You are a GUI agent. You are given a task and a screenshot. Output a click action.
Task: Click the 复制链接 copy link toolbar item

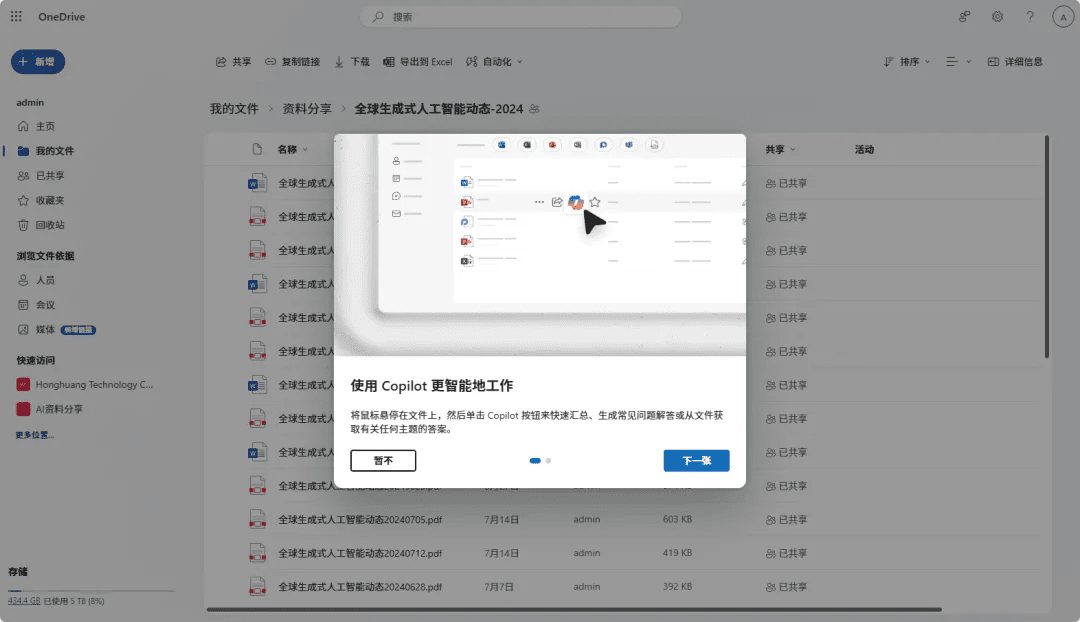point(293,62)
